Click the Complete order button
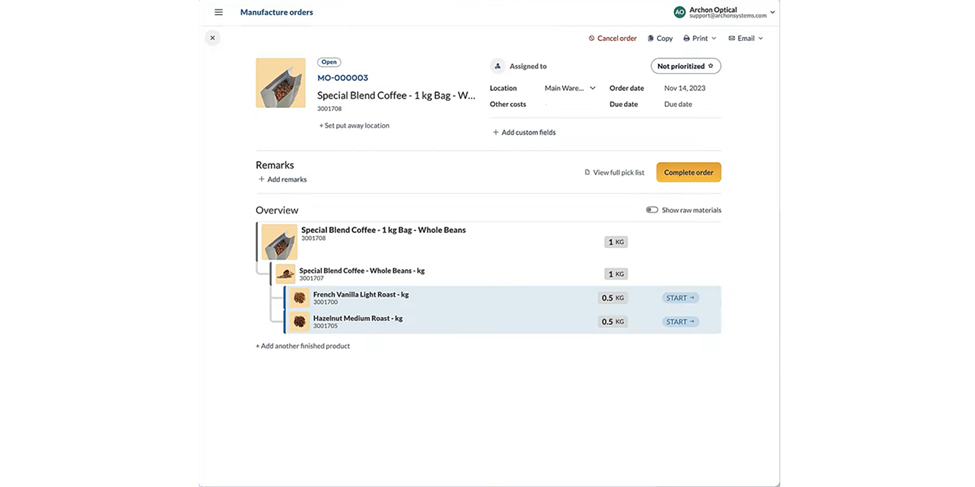The image size is (975, 487). 688,172
